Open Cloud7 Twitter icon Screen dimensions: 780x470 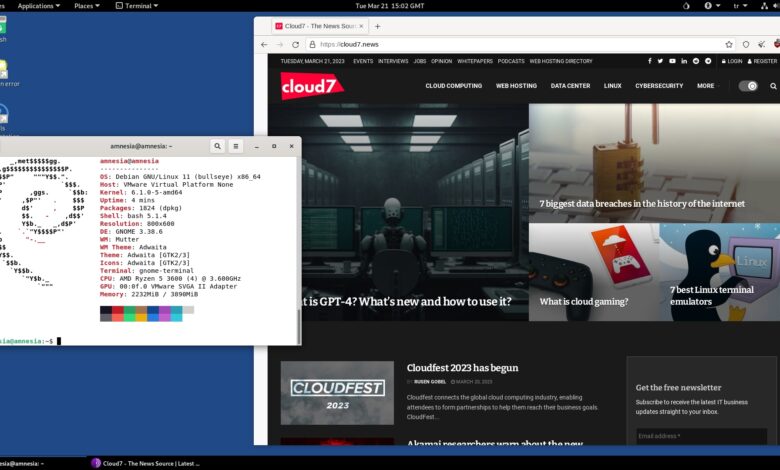pos(660,61)
